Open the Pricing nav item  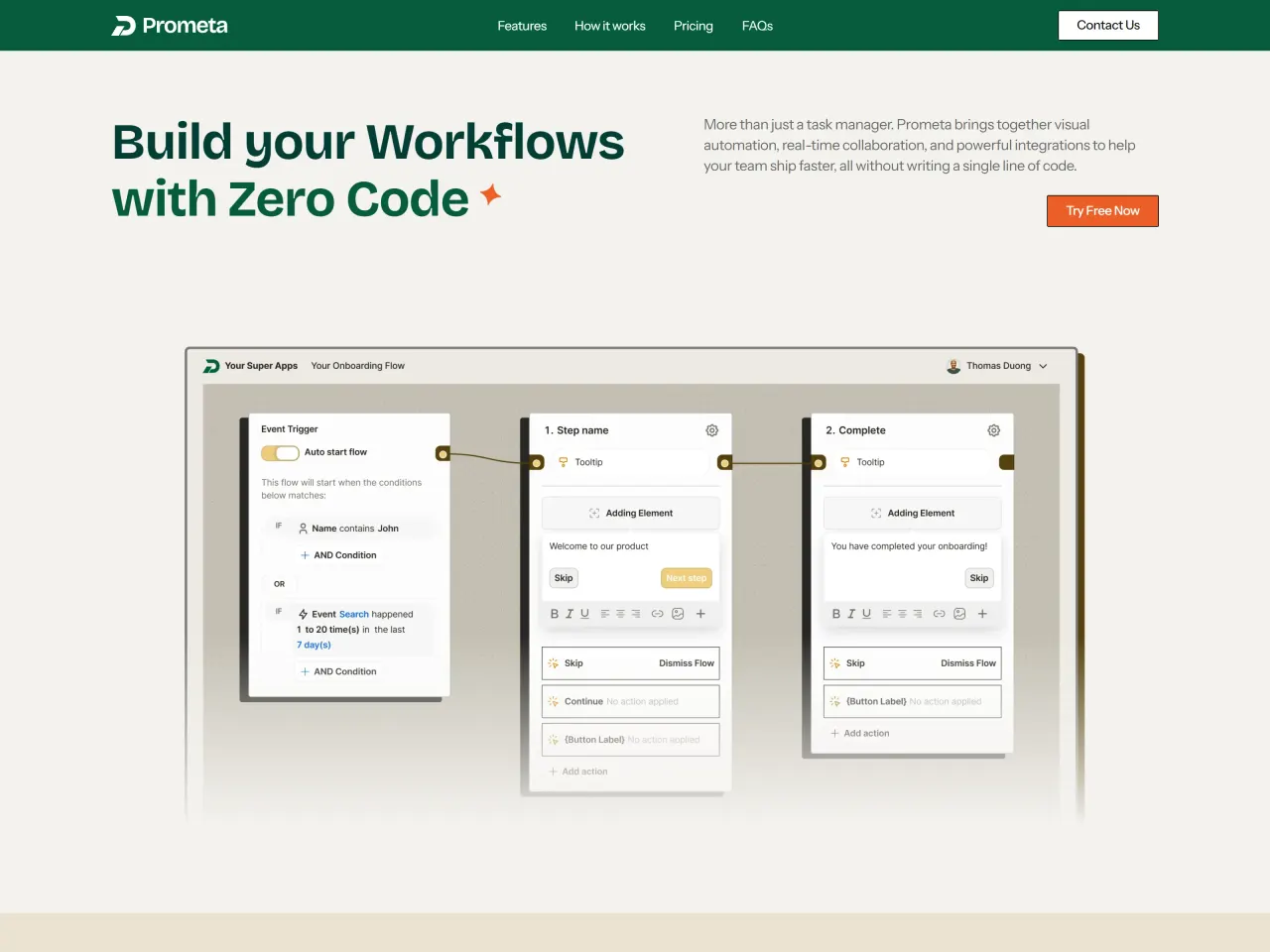point(694,26)
